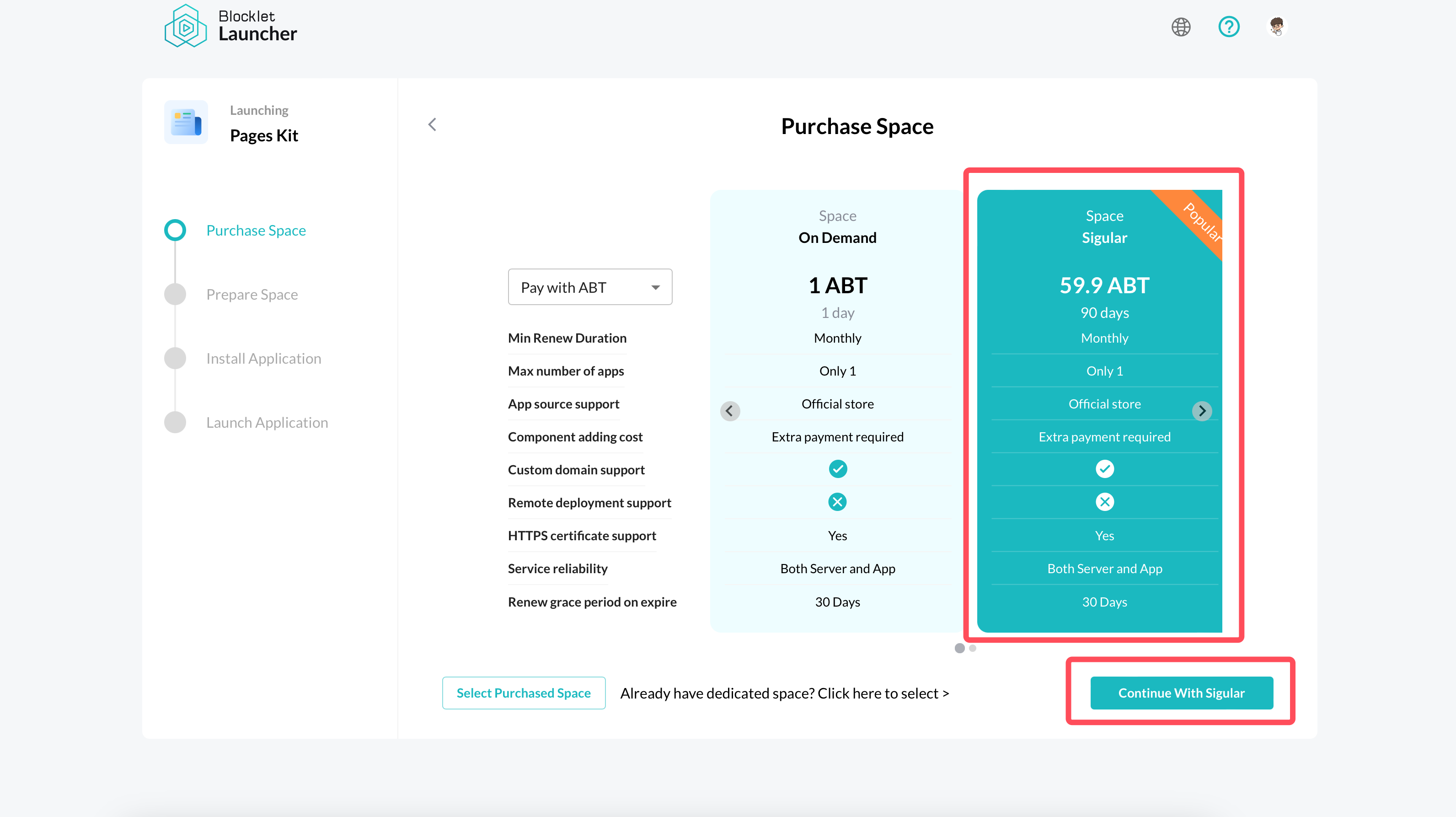The height and width of the screenshot is (817, 1456).
Task: Click the Install Application step
Action: pos(263,358)
